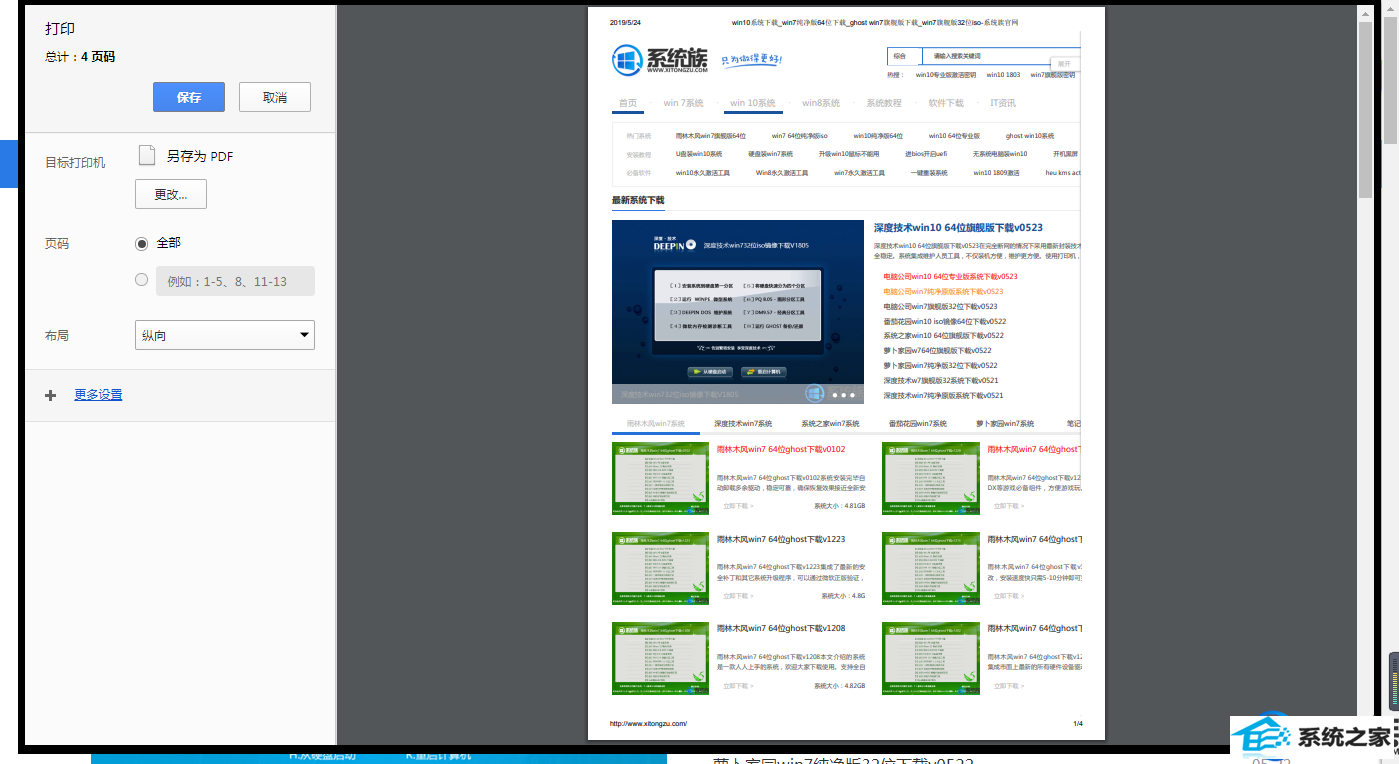
Task: Click the 总计:4 页码 summary text
Action: click(x=80, y=57)
